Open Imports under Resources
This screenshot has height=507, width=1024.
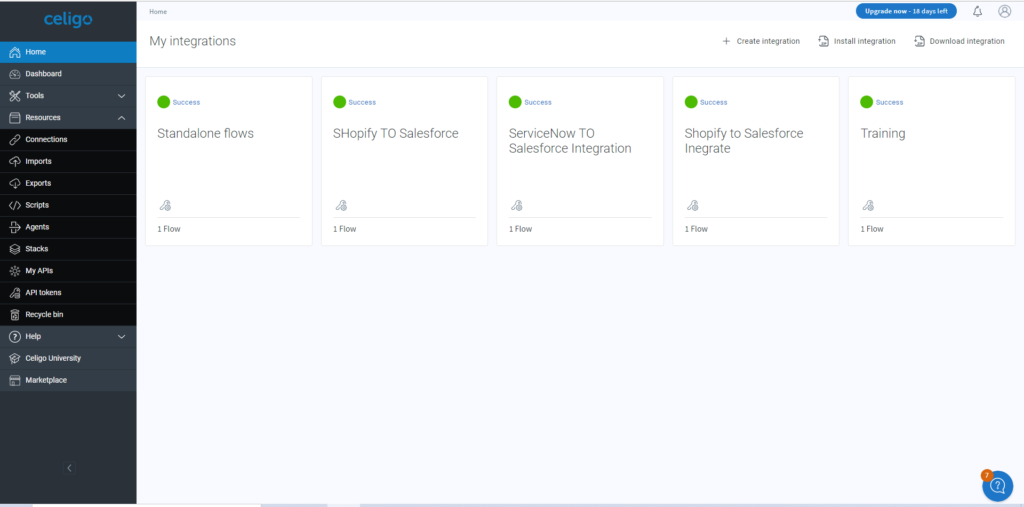pyautogui.click(x=68, y=161)
